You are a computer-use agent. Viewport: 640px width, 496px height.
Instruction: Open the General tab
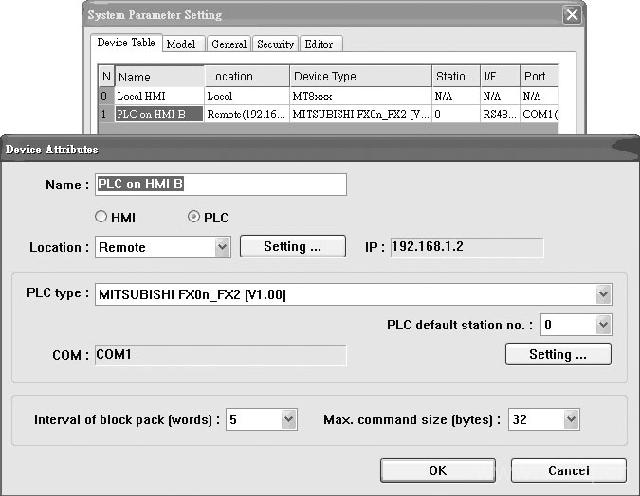229,44
